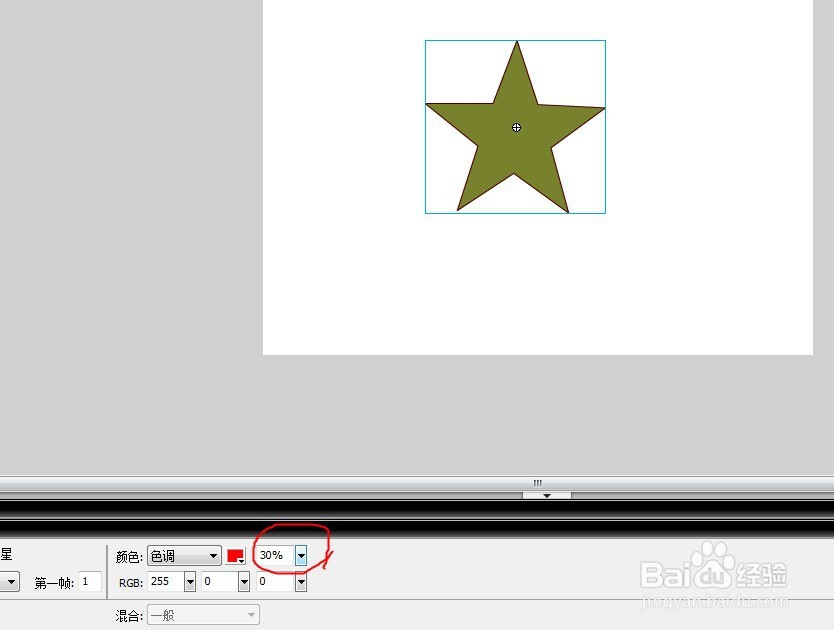Click the red tint color swatch
Screen dimensions: 834x630
[236, 556]
